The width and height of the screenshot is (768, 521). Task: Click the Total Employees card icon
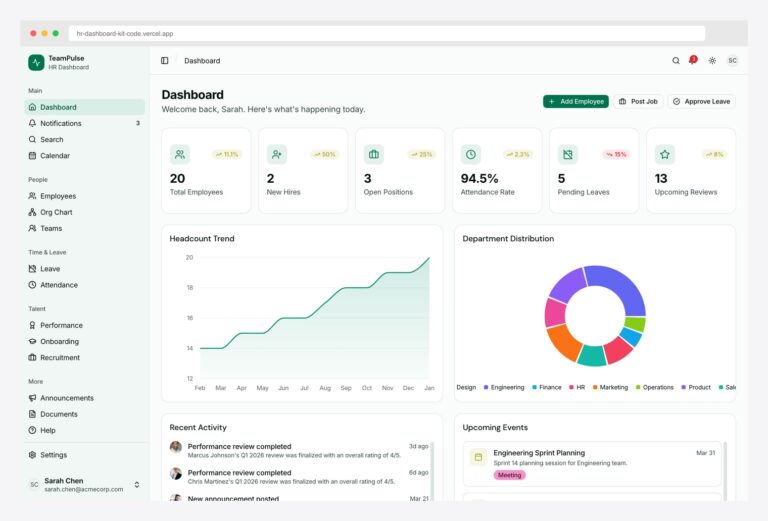pyautogui.click(x=180, y=155)
